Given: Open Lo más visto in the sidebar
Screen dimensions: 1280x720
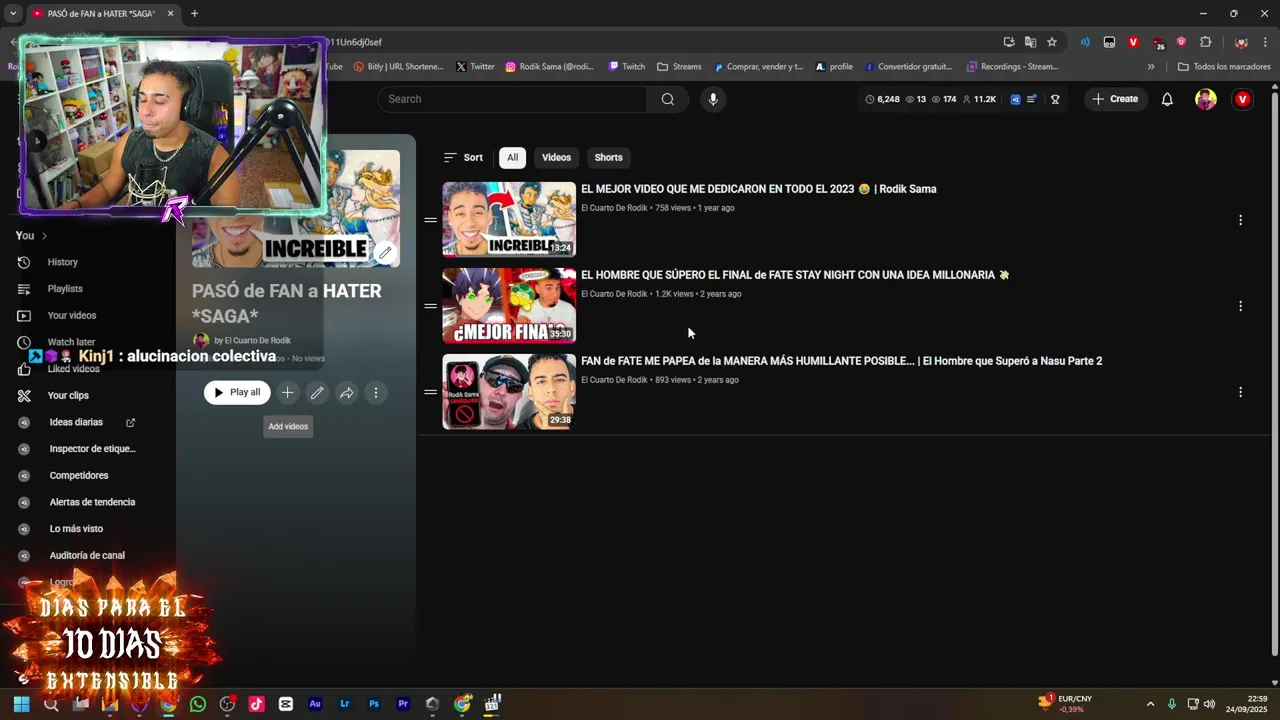Looking at the screenshot, I should click(x=76, y=529).
